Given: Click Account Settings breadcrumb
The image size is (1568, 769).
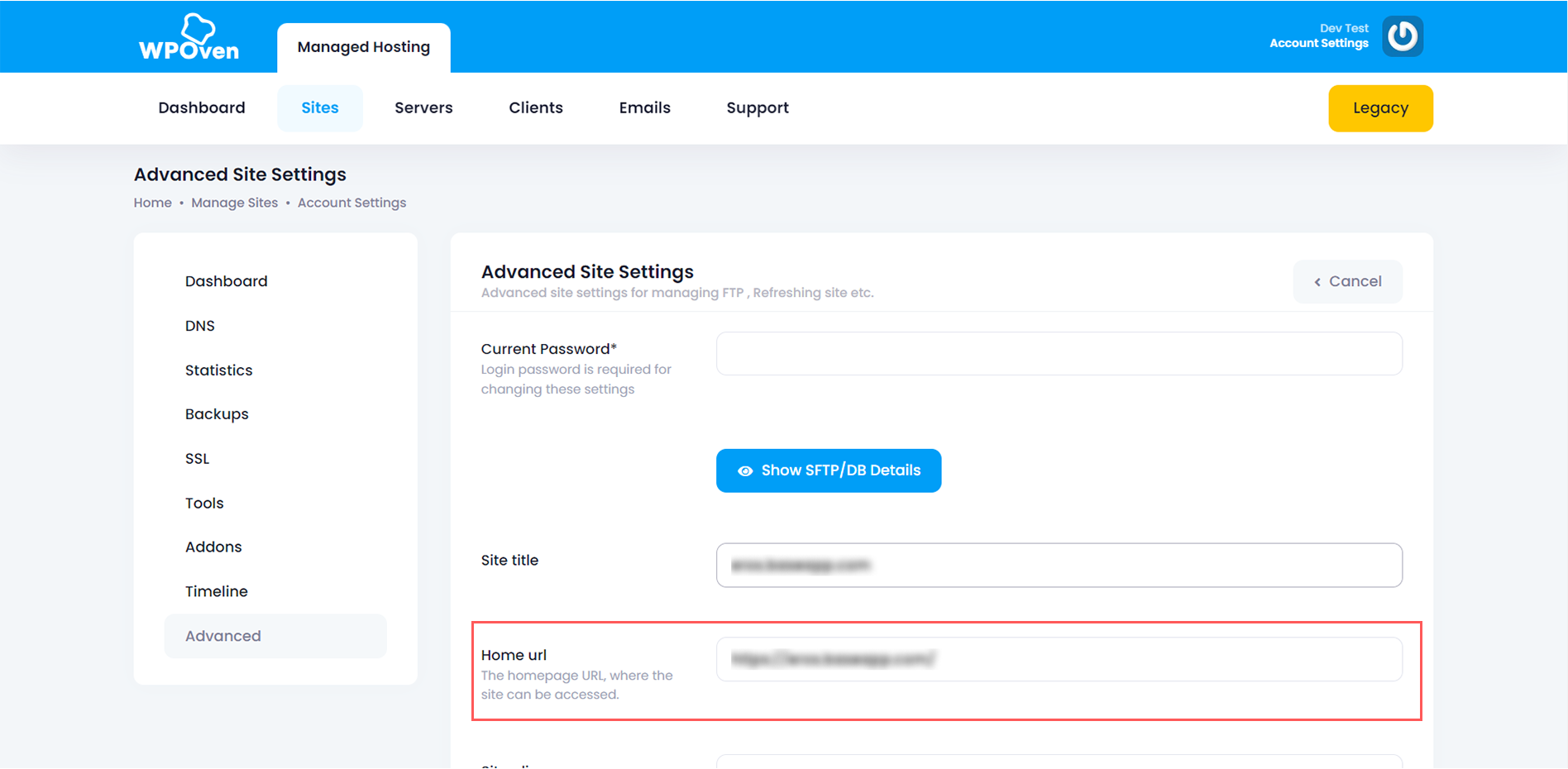Looking at the screenshot, I should click(352, 203).
